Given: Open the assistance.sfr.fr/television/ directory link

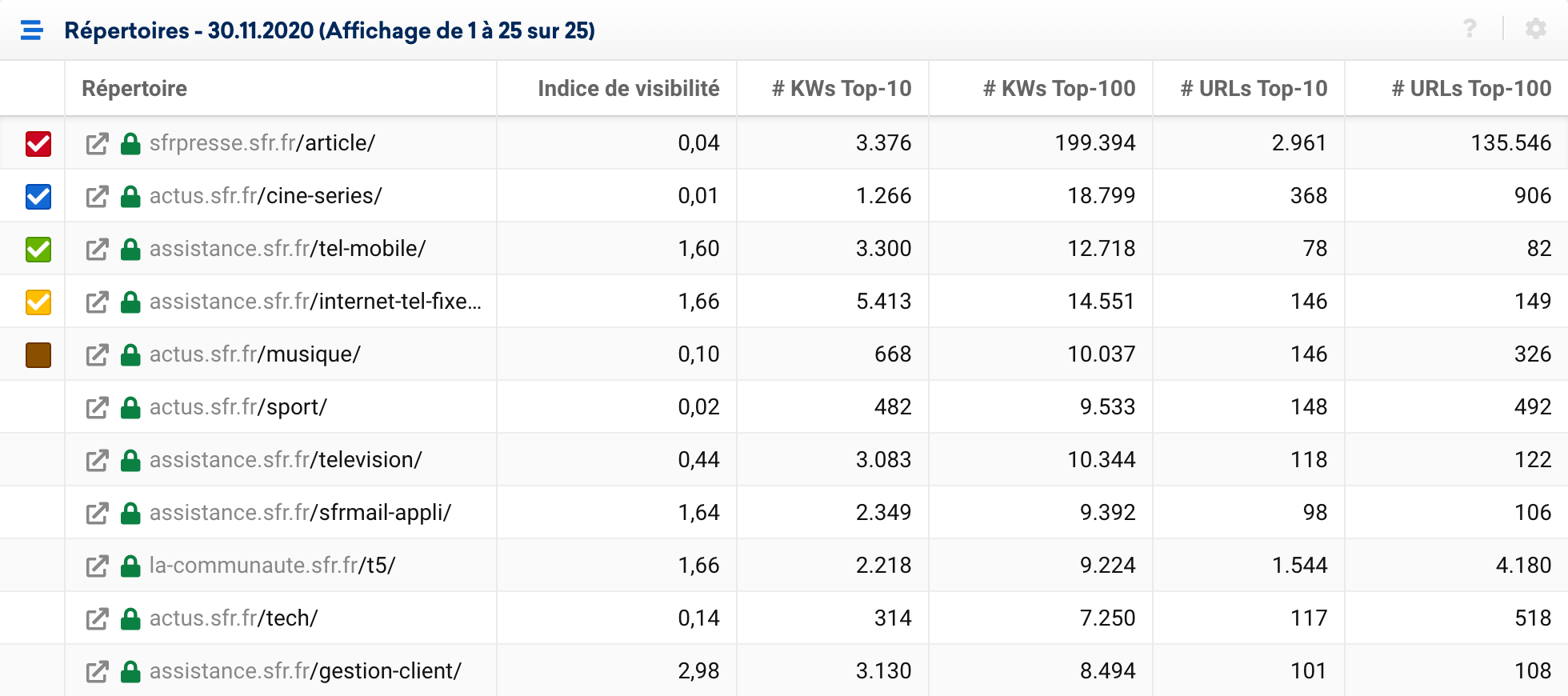Looking at the screenshot, I should [286, 460].
